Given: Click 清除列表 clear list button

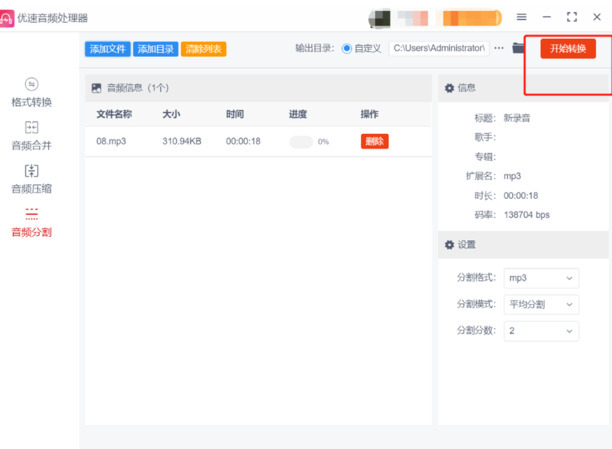Looking at the screenshot, I should tap(203, 49).
